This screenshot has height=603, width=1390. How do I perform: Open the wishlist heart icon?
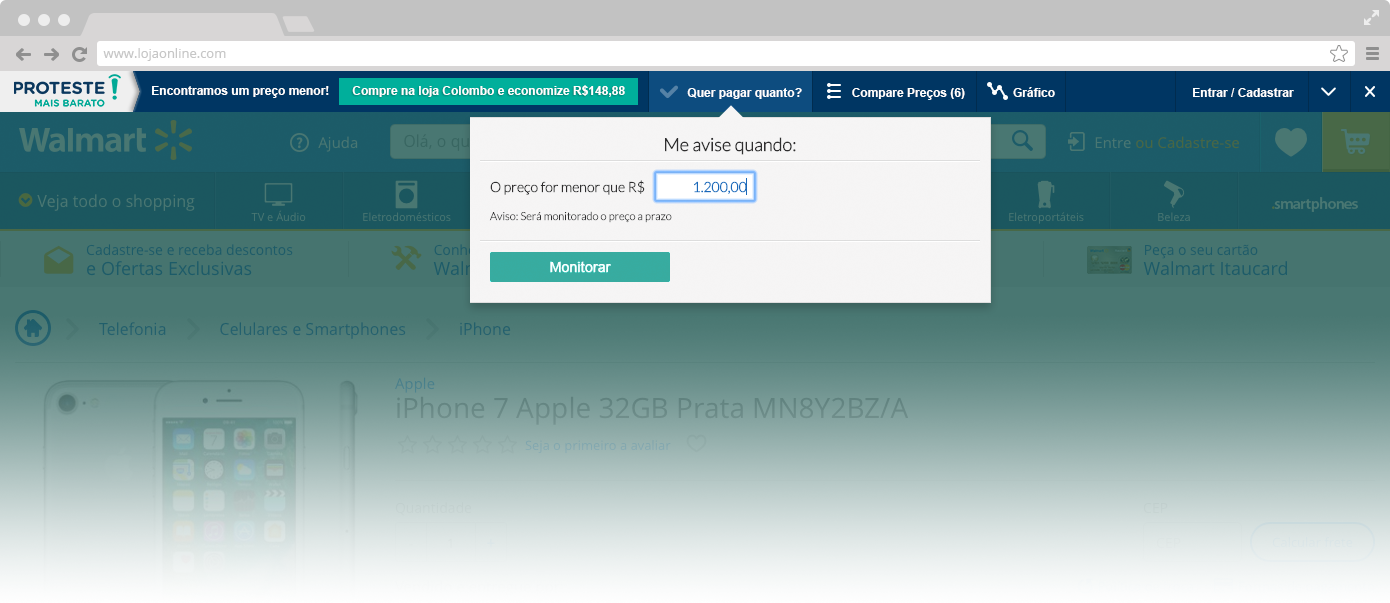1290,142
